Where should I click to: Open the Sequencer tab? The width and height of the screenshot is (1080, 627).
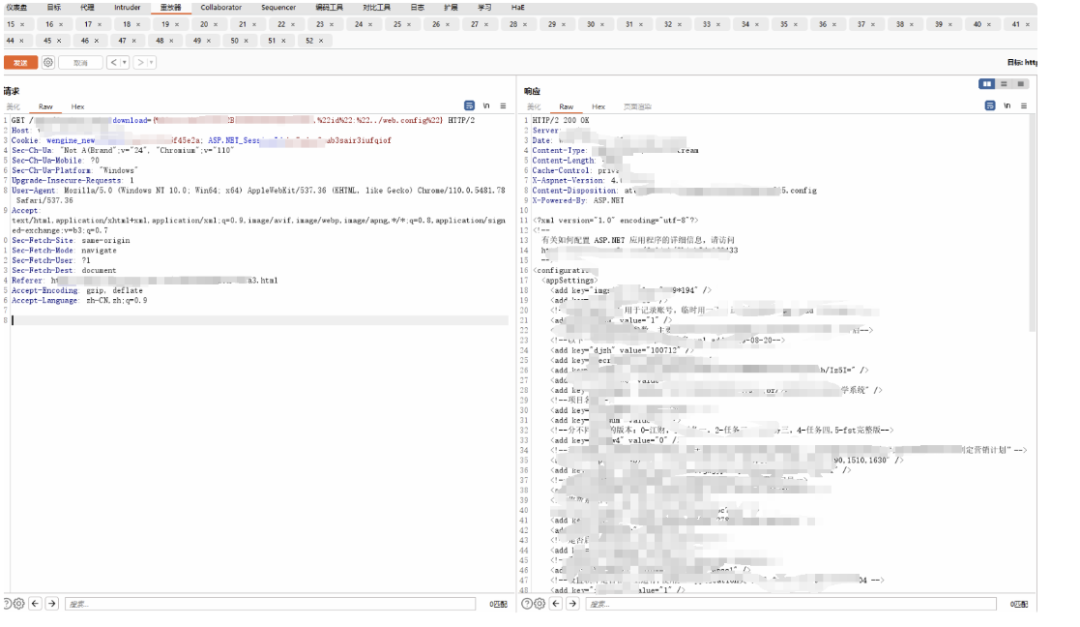[x=278, y=8]
